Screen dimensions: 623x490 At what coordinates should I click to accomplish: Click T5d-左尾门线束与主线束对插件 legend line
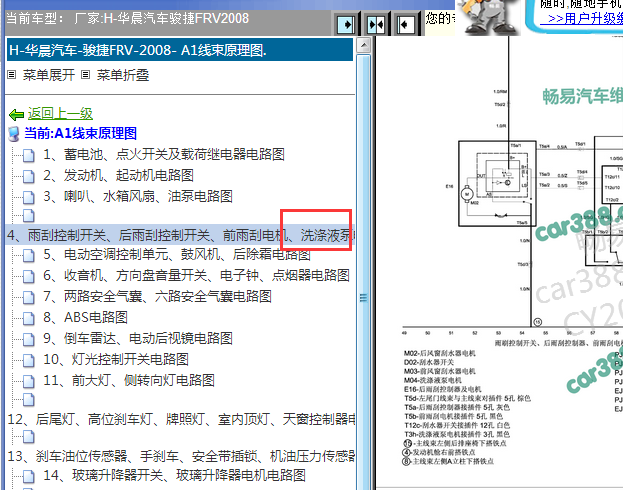click(x=467, y=398)
